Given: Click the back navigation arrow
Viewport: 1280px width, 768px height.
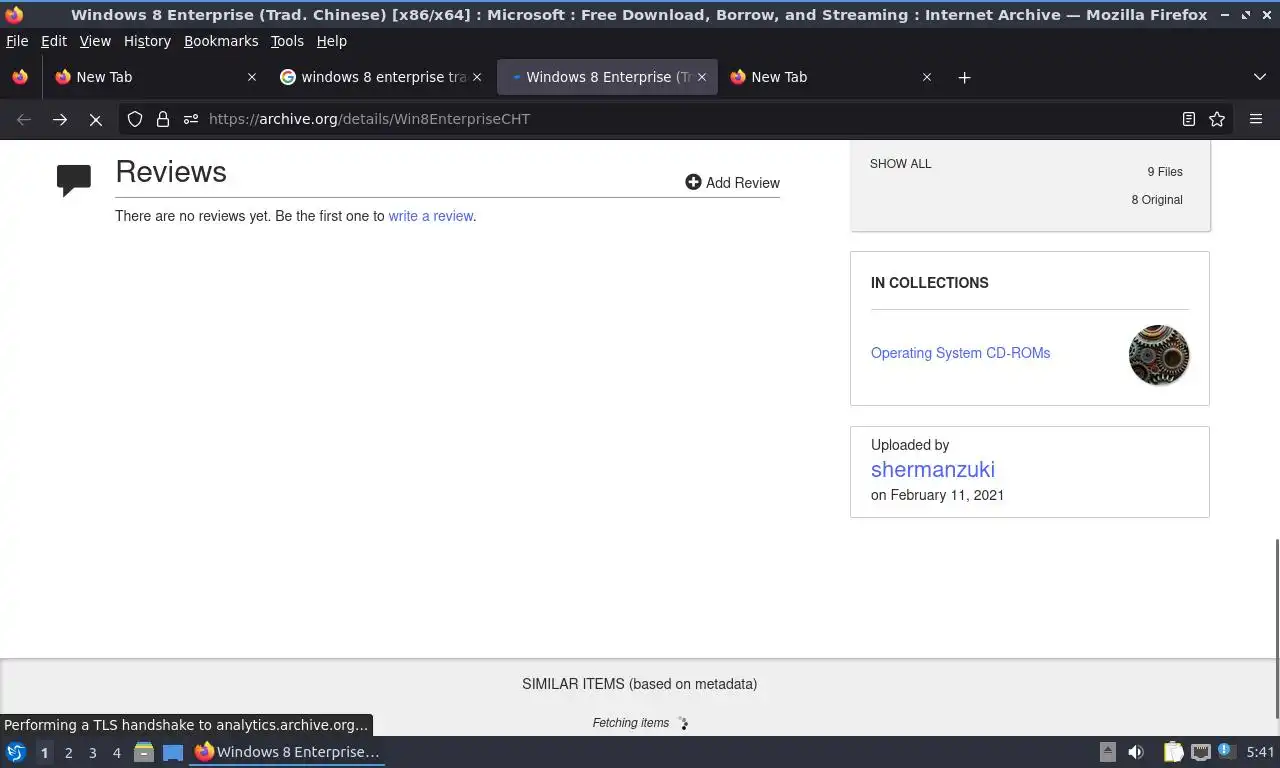Looking at the screenshot, I should tap(24, 119).
